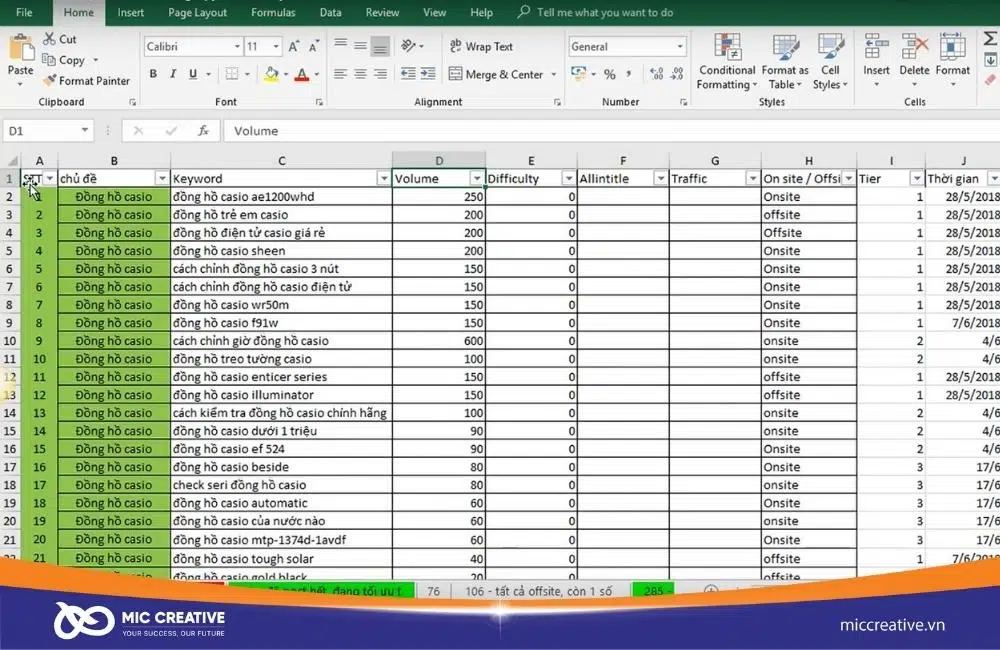
Task: Apply accounting number format
Action: click(578, 74)
